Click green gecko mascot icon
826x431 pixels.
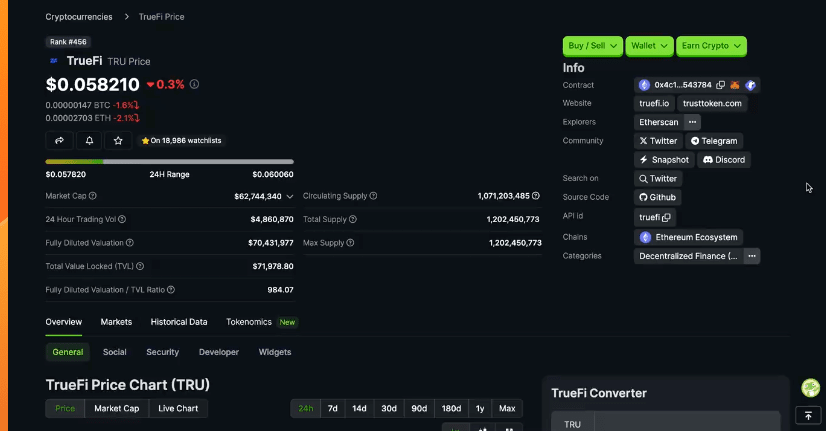tap(811, 388)
